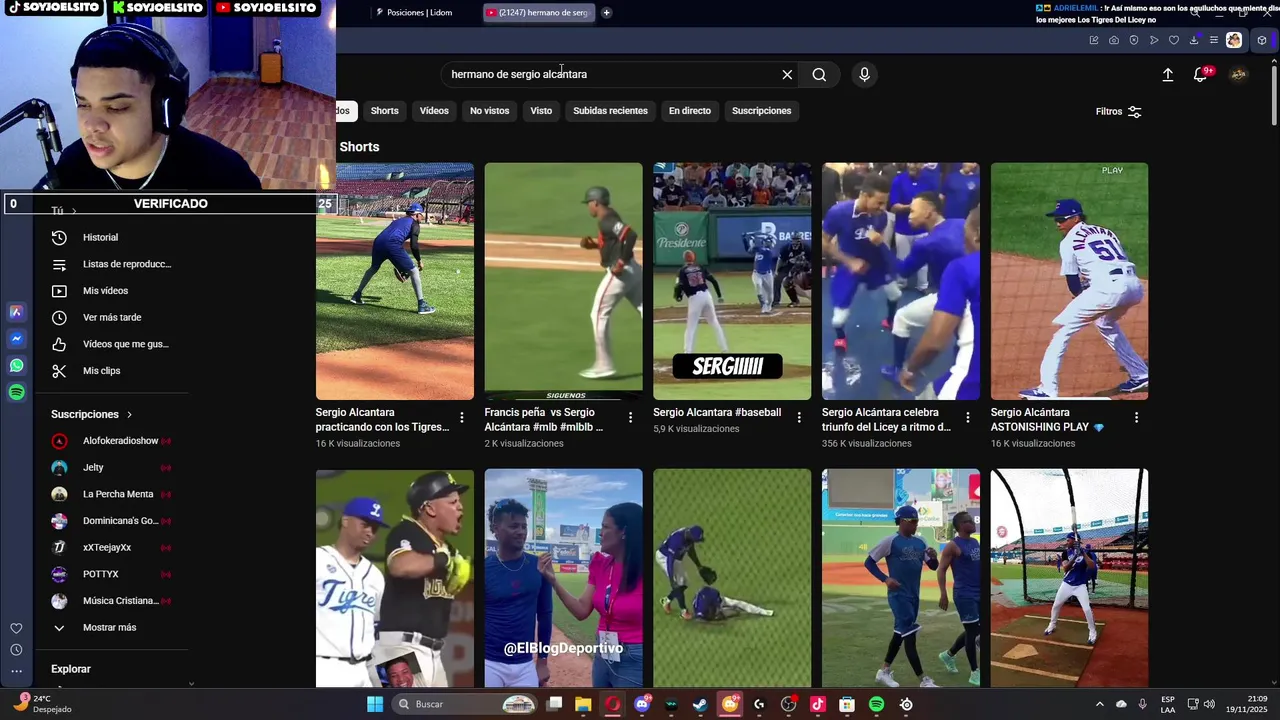Open Aria AI in Opera sidebar
This screenshot has width=1280, height=720.
pyautogui.click(x=16, y=312)
